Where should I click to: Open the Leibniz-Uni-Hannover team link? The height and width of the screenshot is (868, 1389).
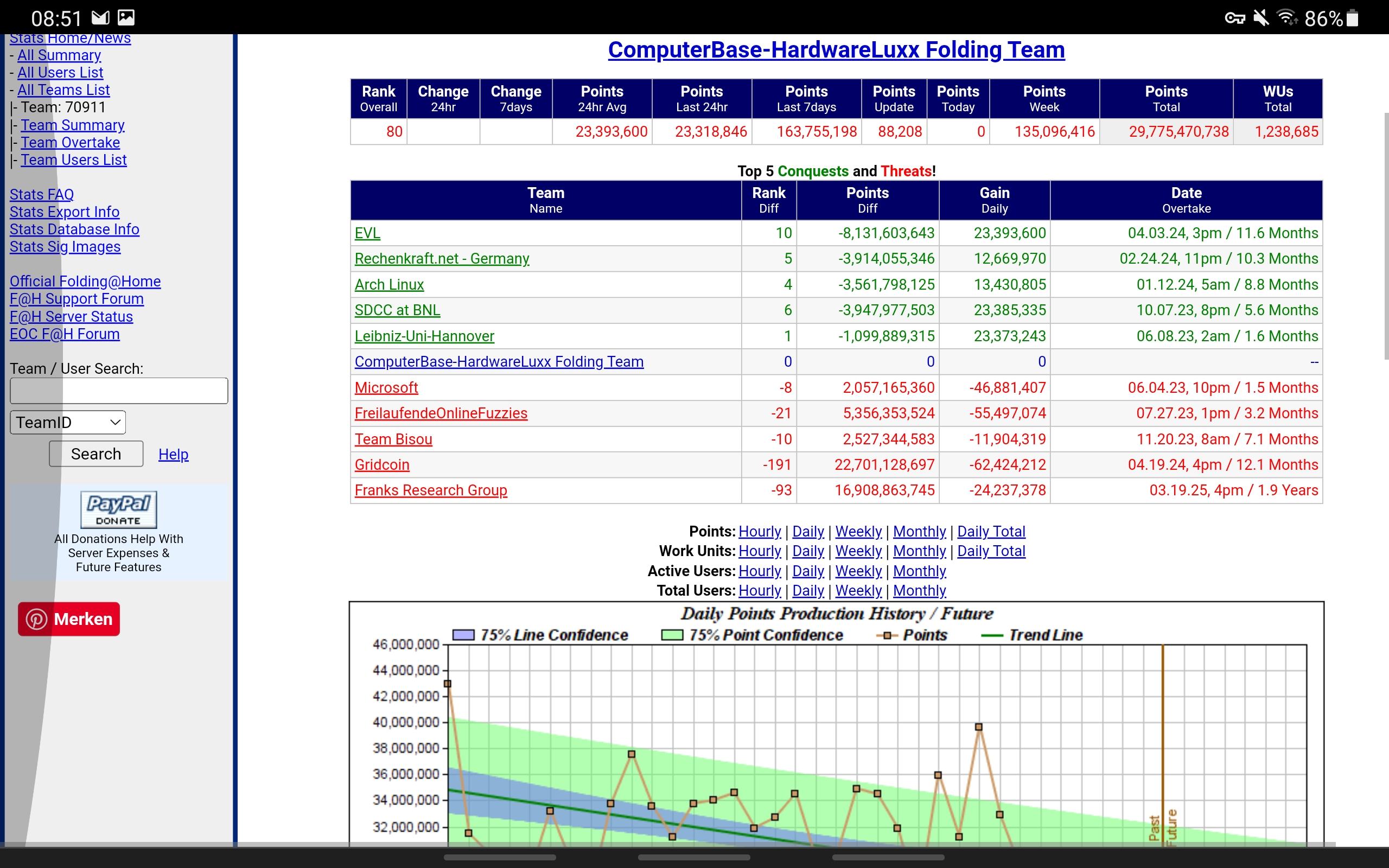(x=424, y=336)
